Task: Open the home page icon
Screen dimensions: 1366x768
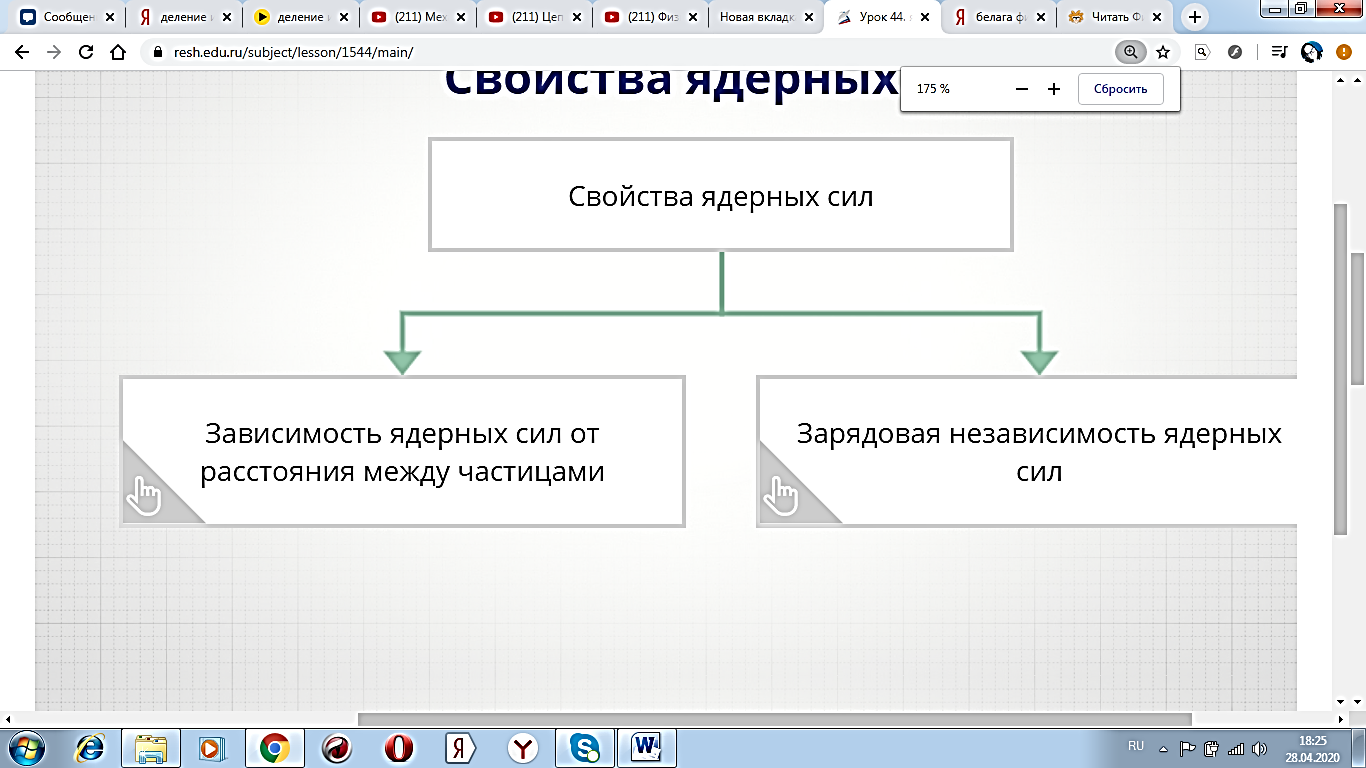Action: (x=118, y=53)
